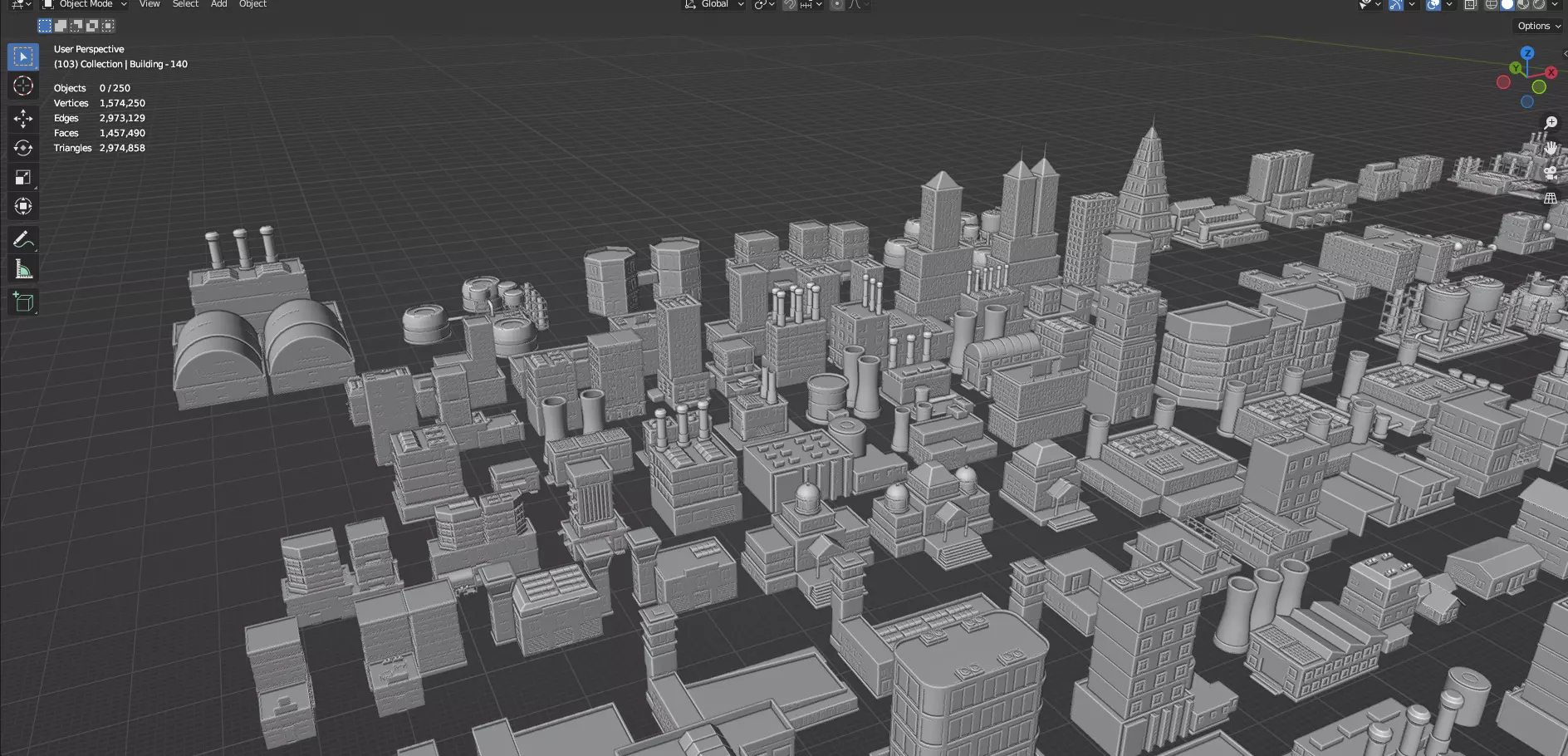Screen dimensions: 1568x756
Task: Open proportional editing falloff dropdown
Action: click(x=858, y=4)
